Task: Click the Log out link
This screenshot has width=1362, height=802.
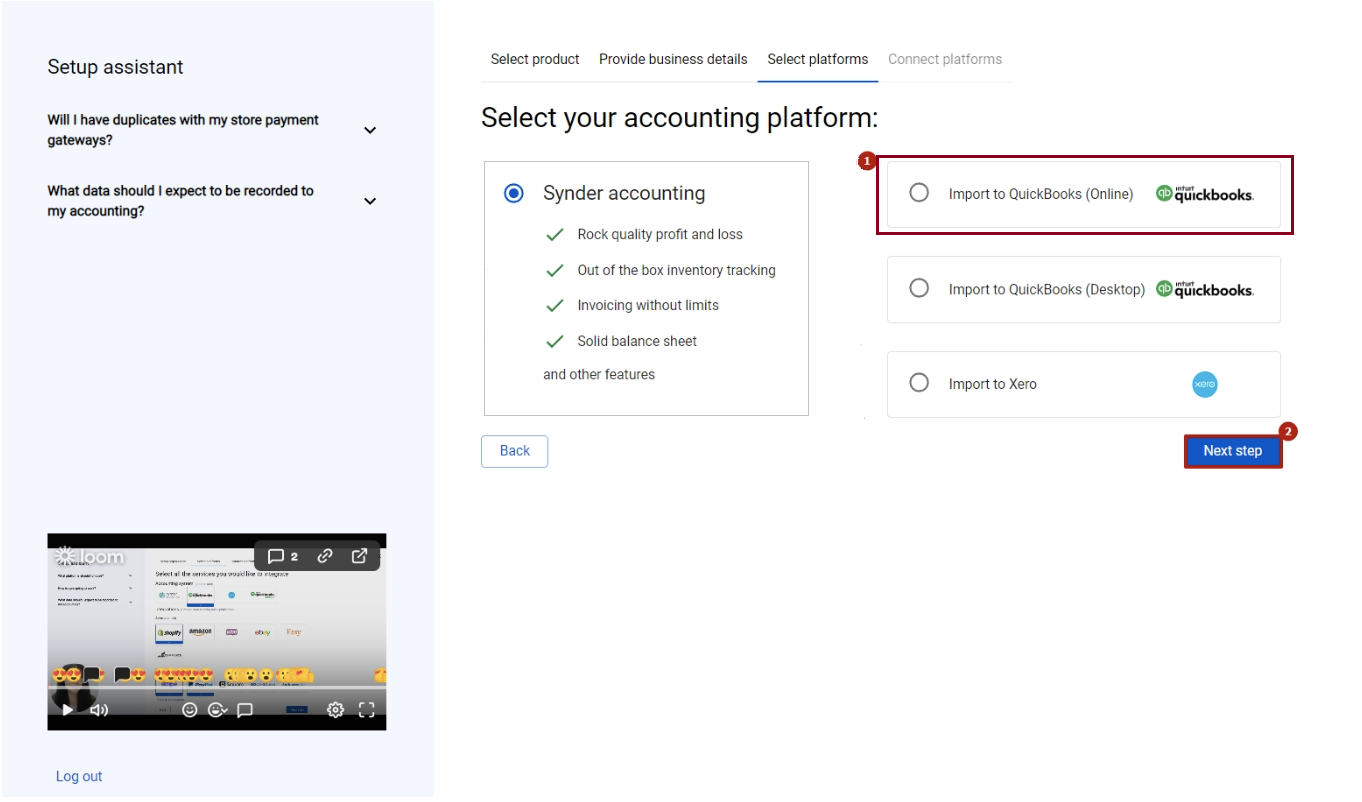Action: [79, 776]
